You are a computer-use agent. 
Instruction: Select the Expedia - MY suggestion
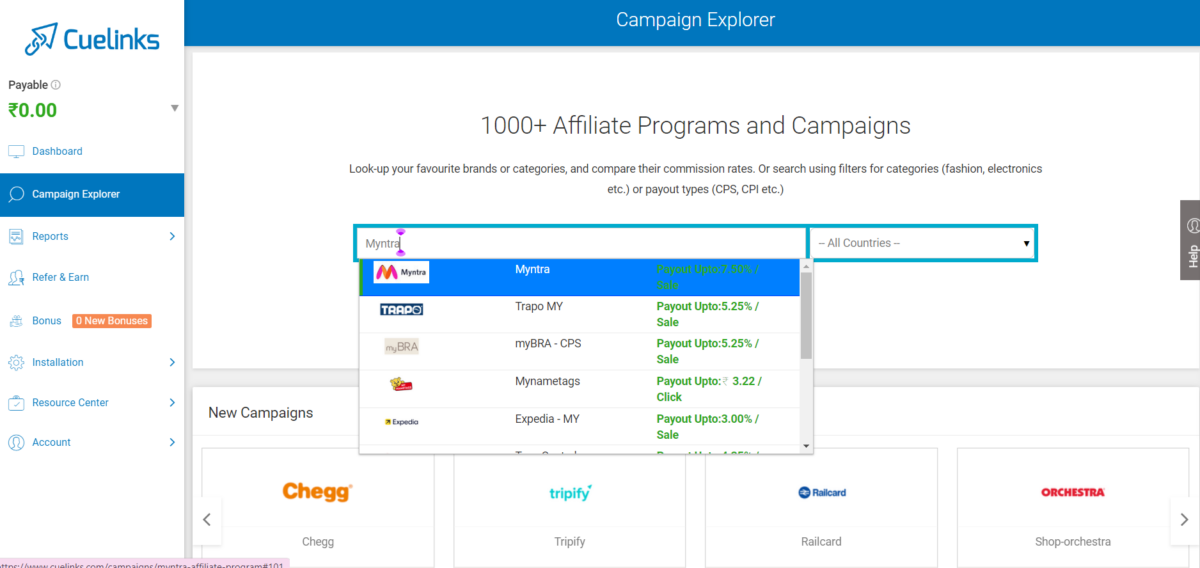point(580,426)
